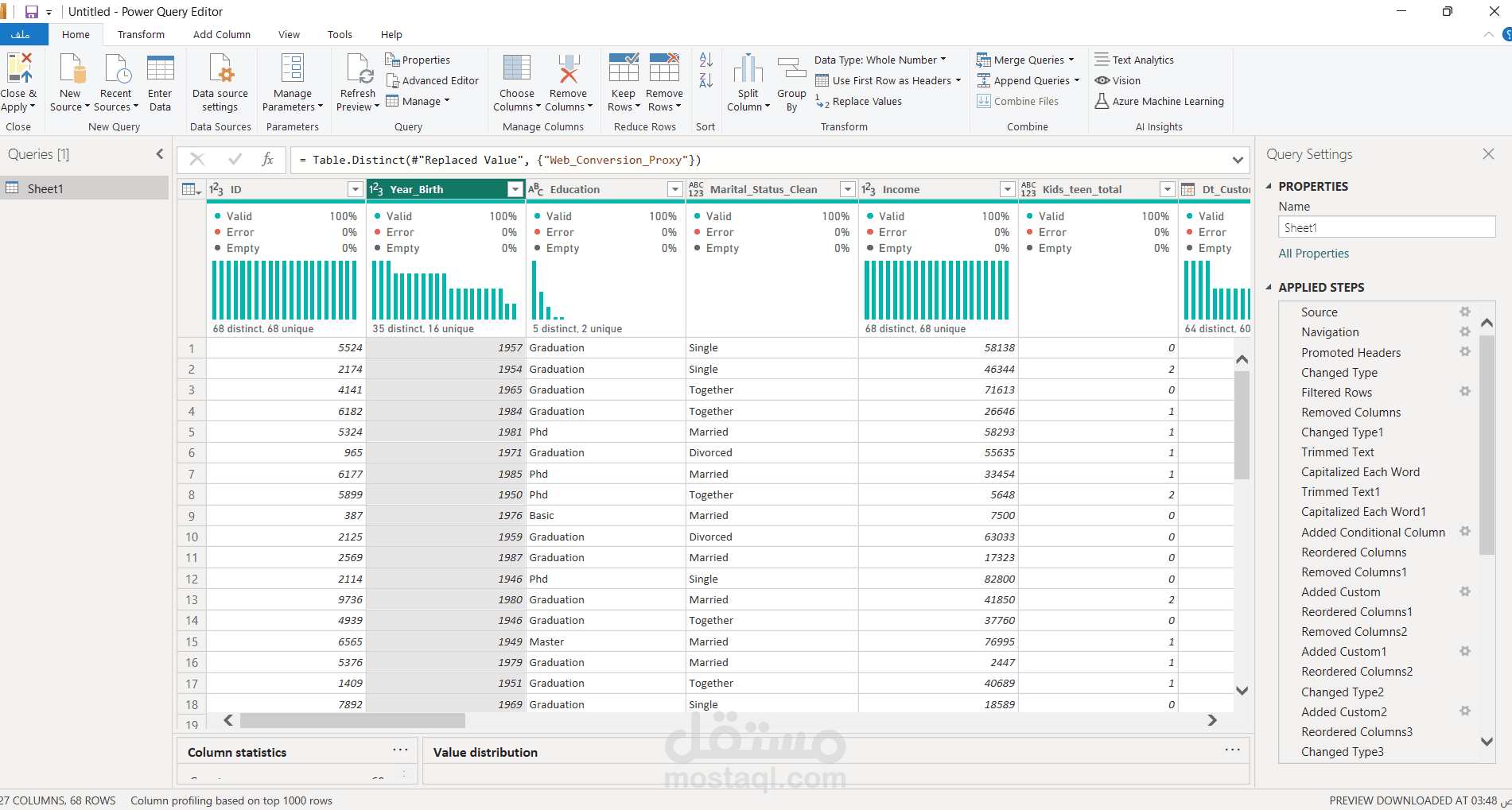The image size is (1512, 810).
Task: Cancel the formula edit with X
Action: pyautogui.click(x=197, y=160)
